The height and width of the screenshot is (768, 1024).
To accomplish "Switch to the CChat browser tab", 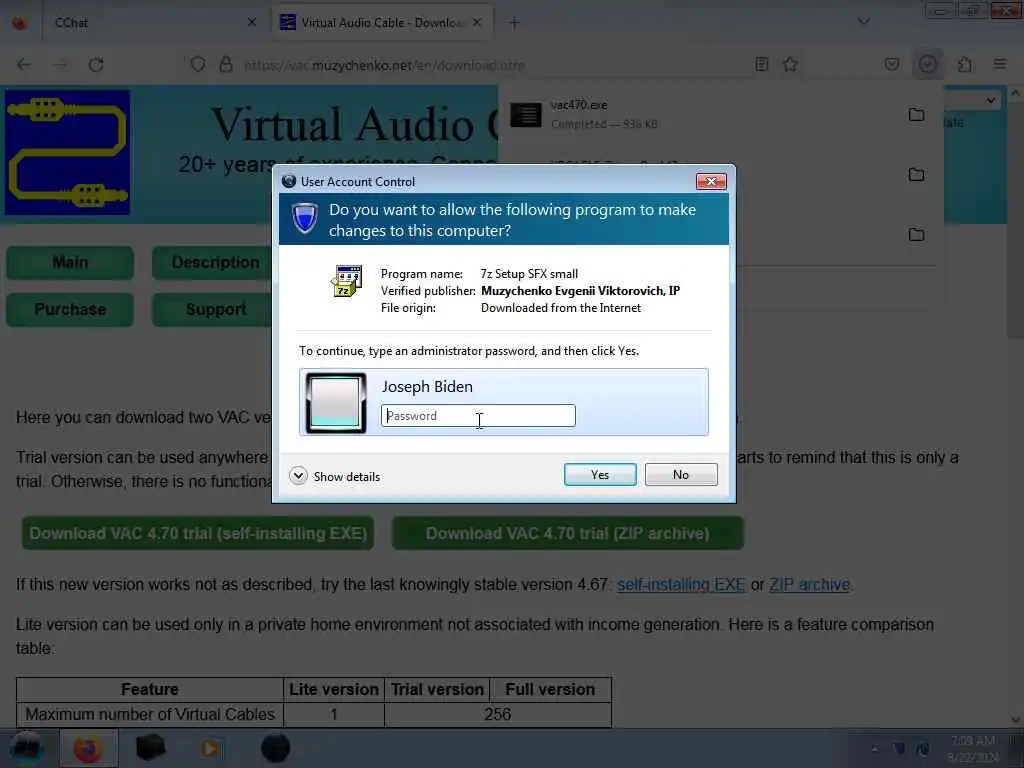I will point(152,23).
